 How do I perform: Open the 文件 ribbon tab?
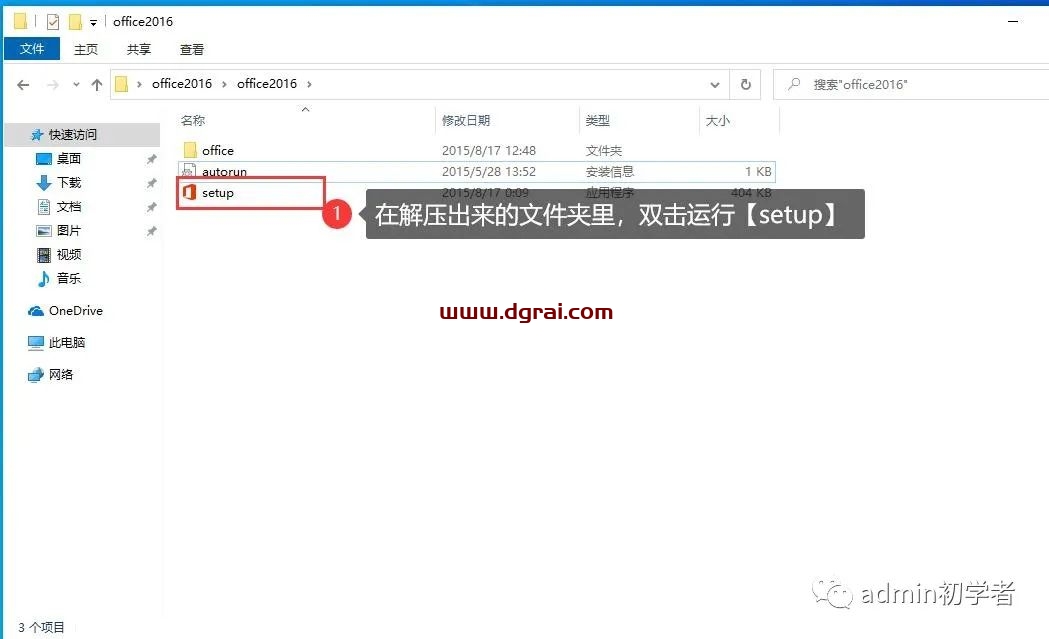[31, 49]
